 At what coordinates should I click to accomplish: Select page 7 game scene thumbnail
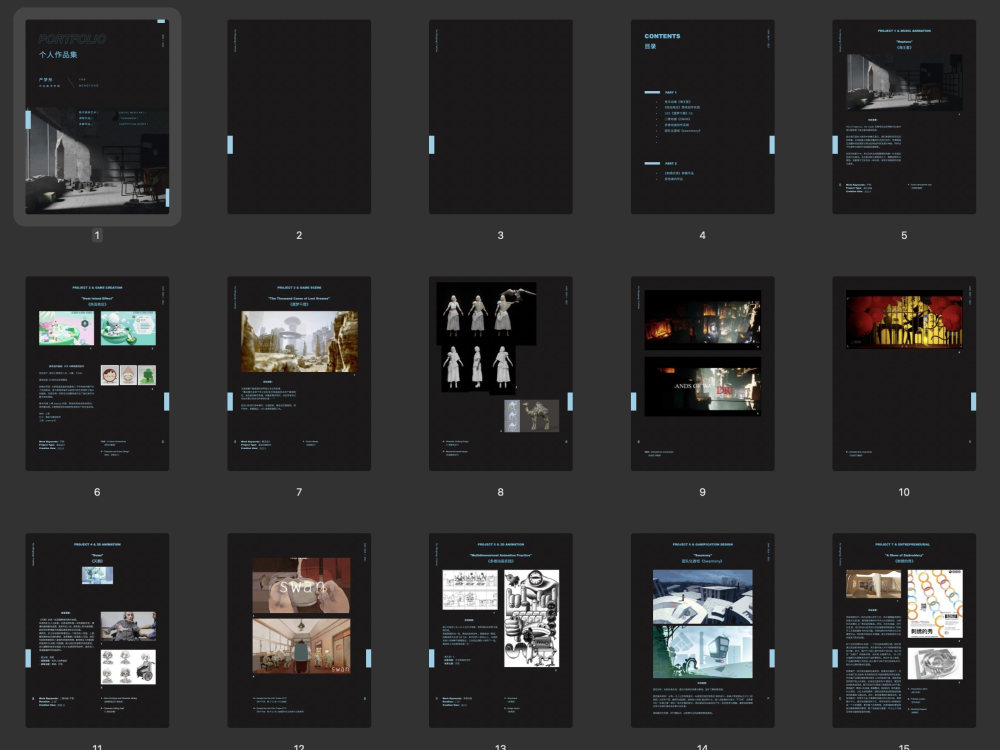coord(299,374)
